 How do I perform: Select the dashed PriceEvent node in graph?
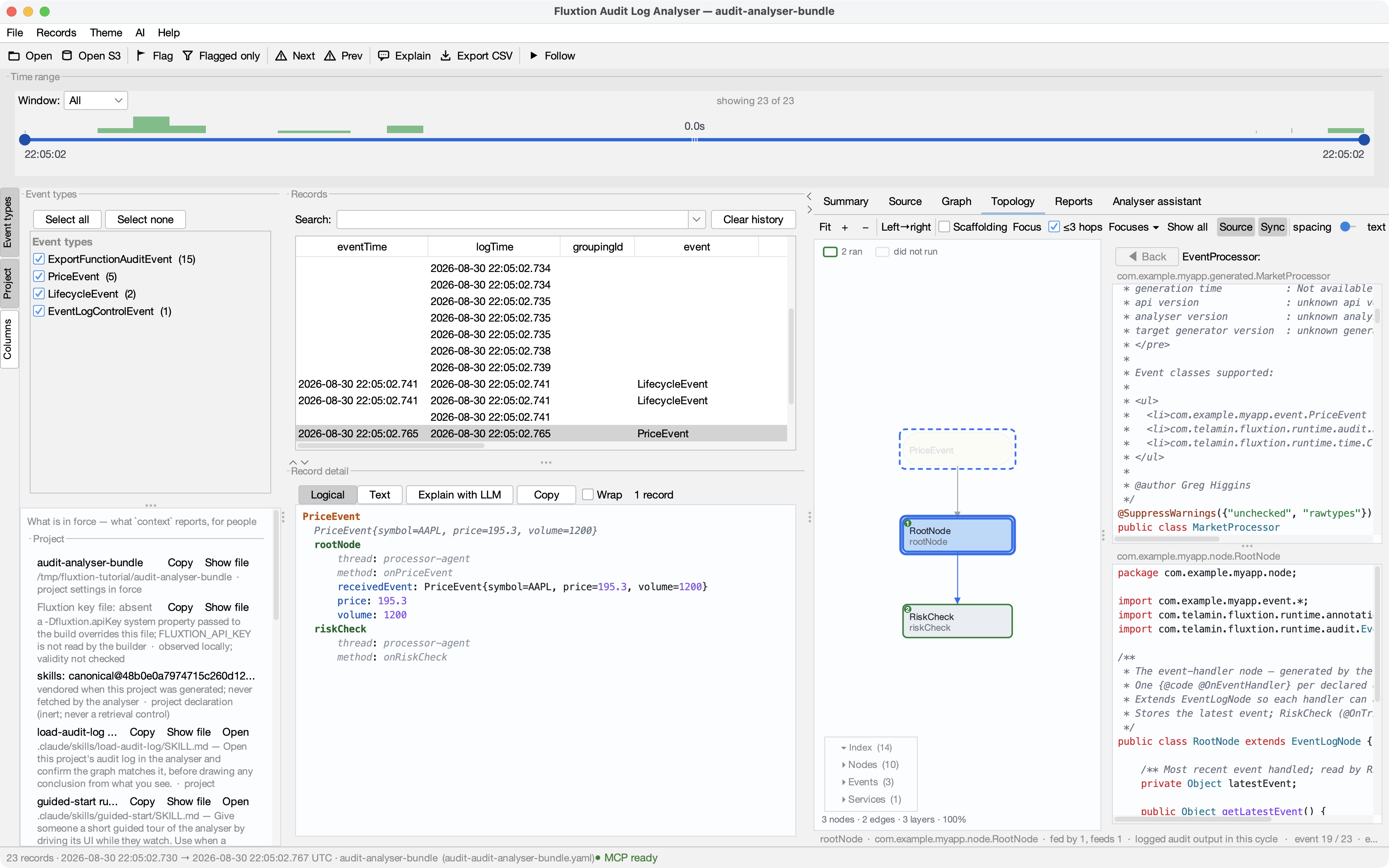pyautogui.click(x=957, y=450)
